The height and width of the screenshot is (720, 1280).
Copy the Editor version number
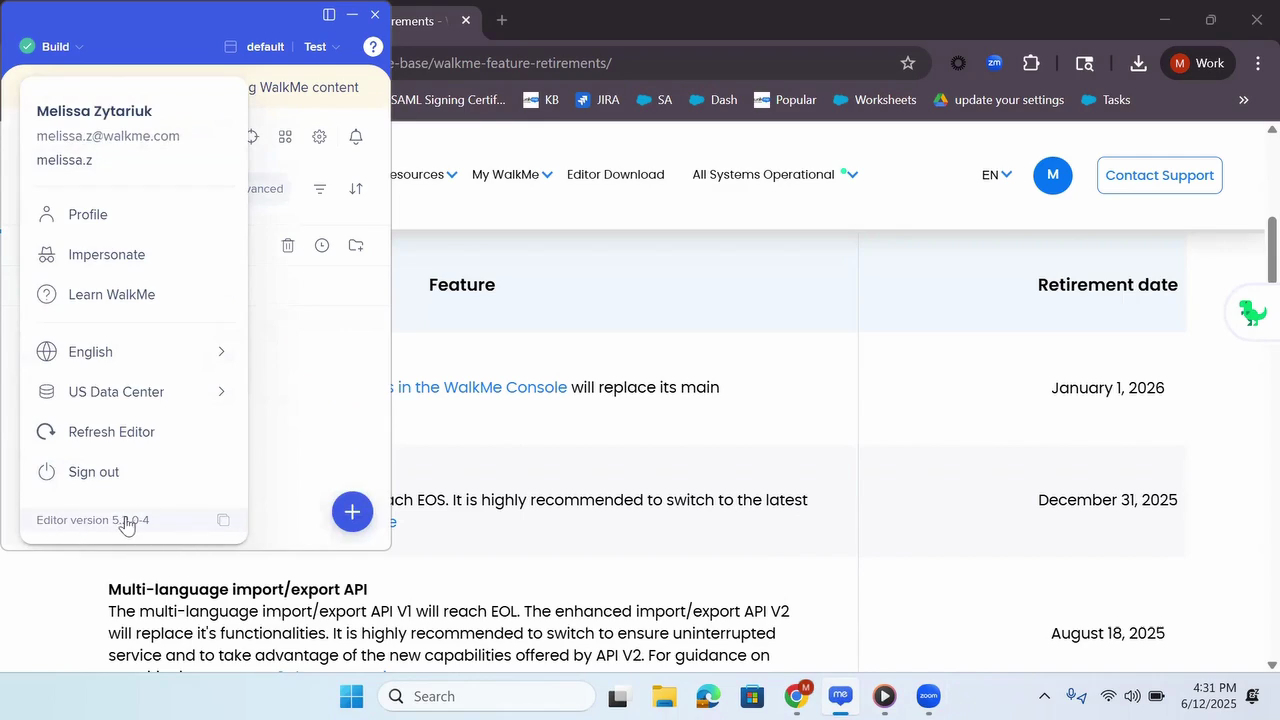(x=223, y=520)
